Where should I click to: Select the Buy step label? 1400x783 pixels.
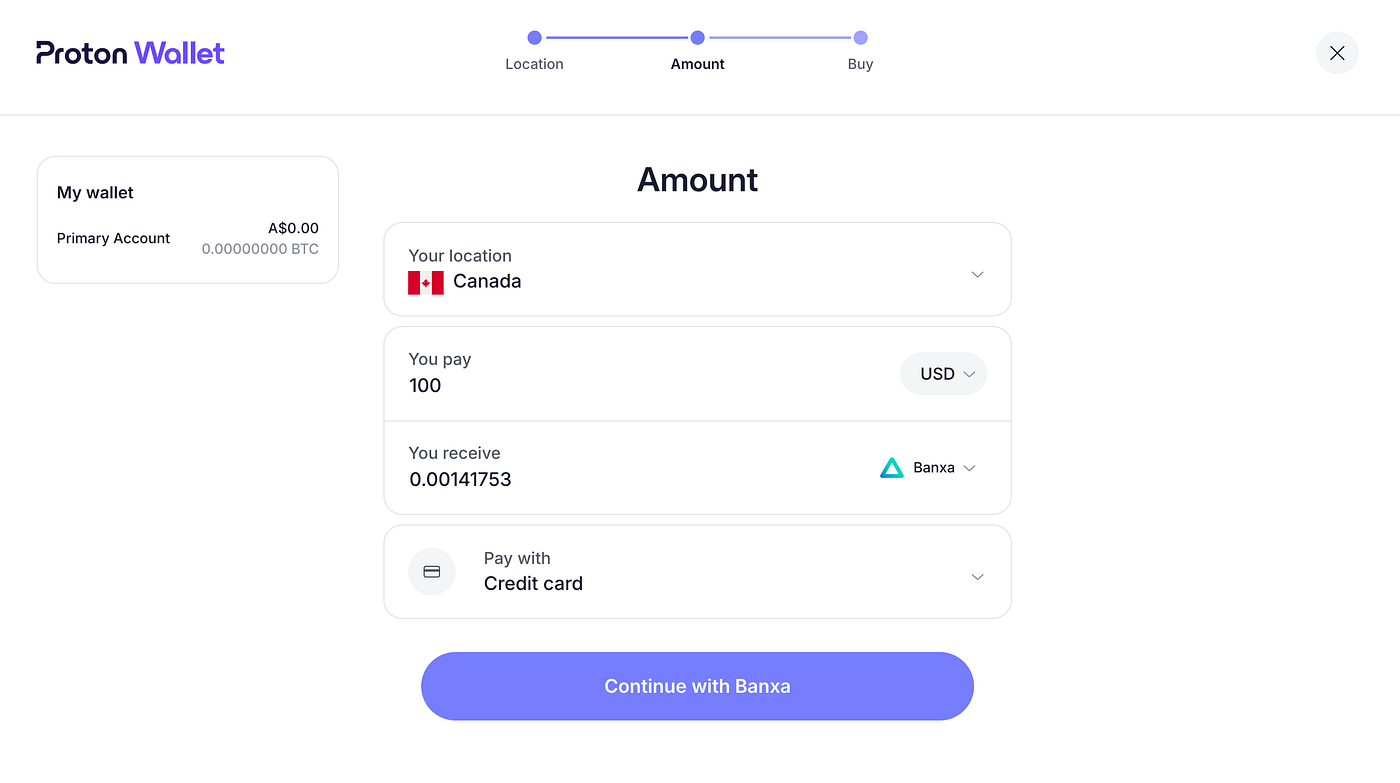click(x=861, y=64)
